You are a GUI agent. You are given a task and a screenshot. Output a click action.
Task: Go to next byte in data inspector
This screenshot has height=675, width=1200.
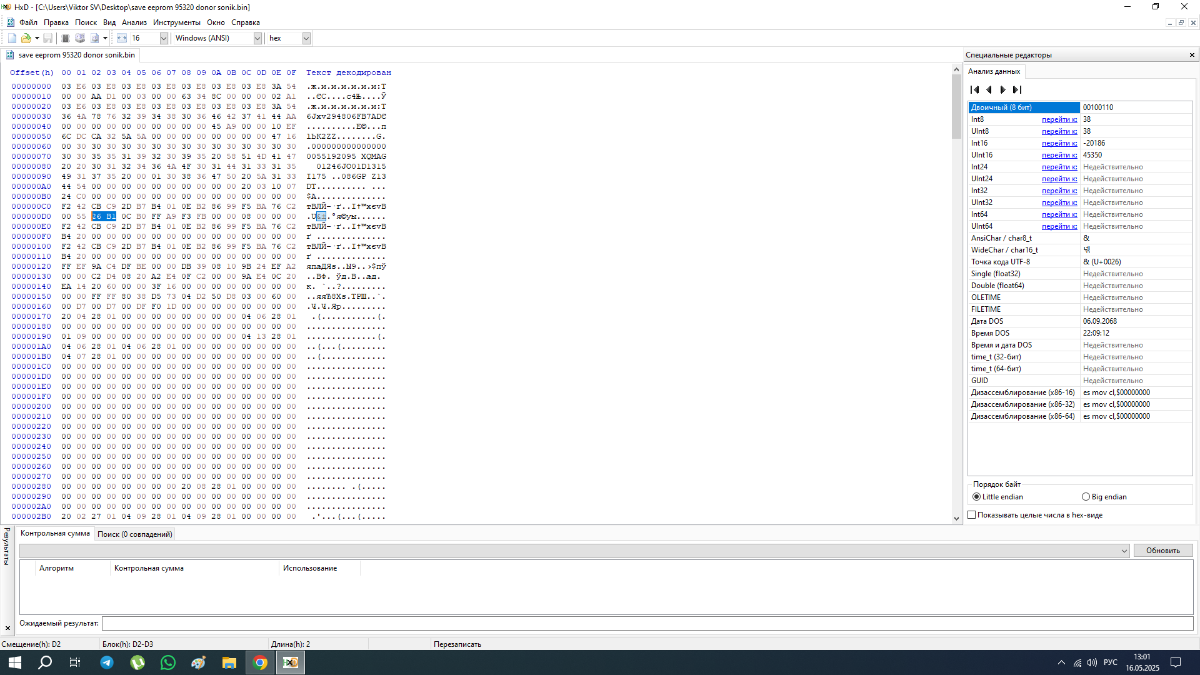click(x=1003, y=90)
